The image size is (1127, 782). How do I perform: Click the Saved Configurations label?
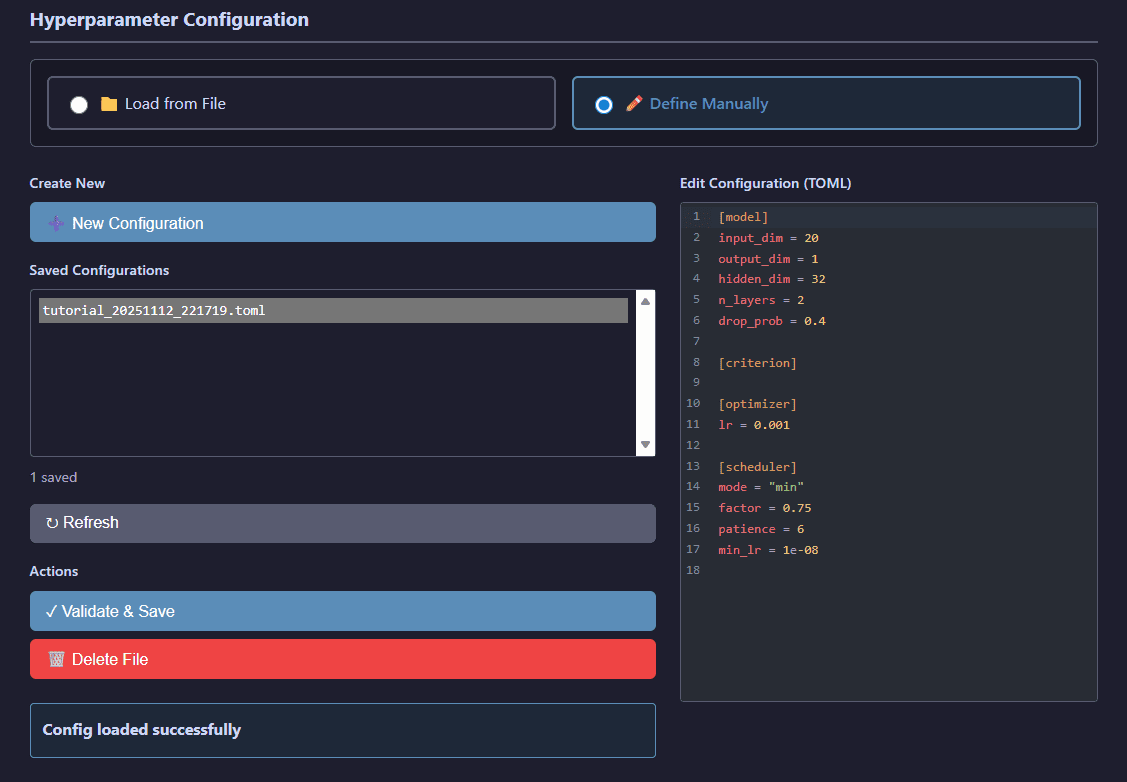pyautogui.click(x=99, y=270)
